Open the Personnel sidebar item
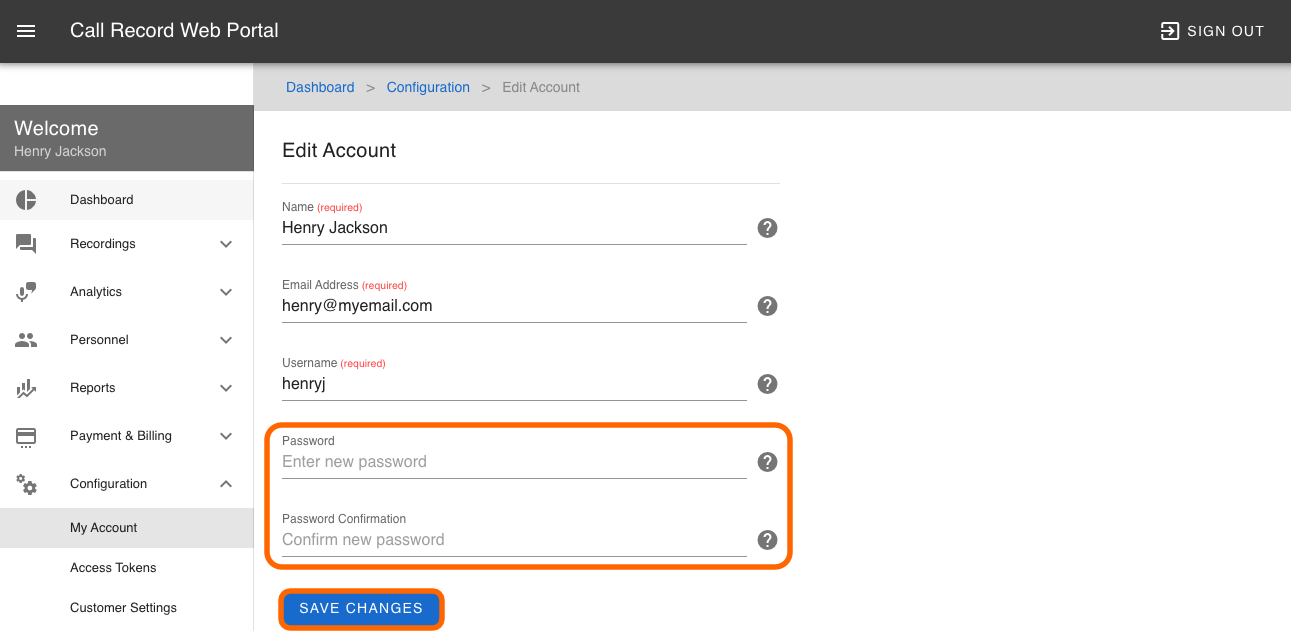Screen dimensions: 1291x631 (127, 340)
